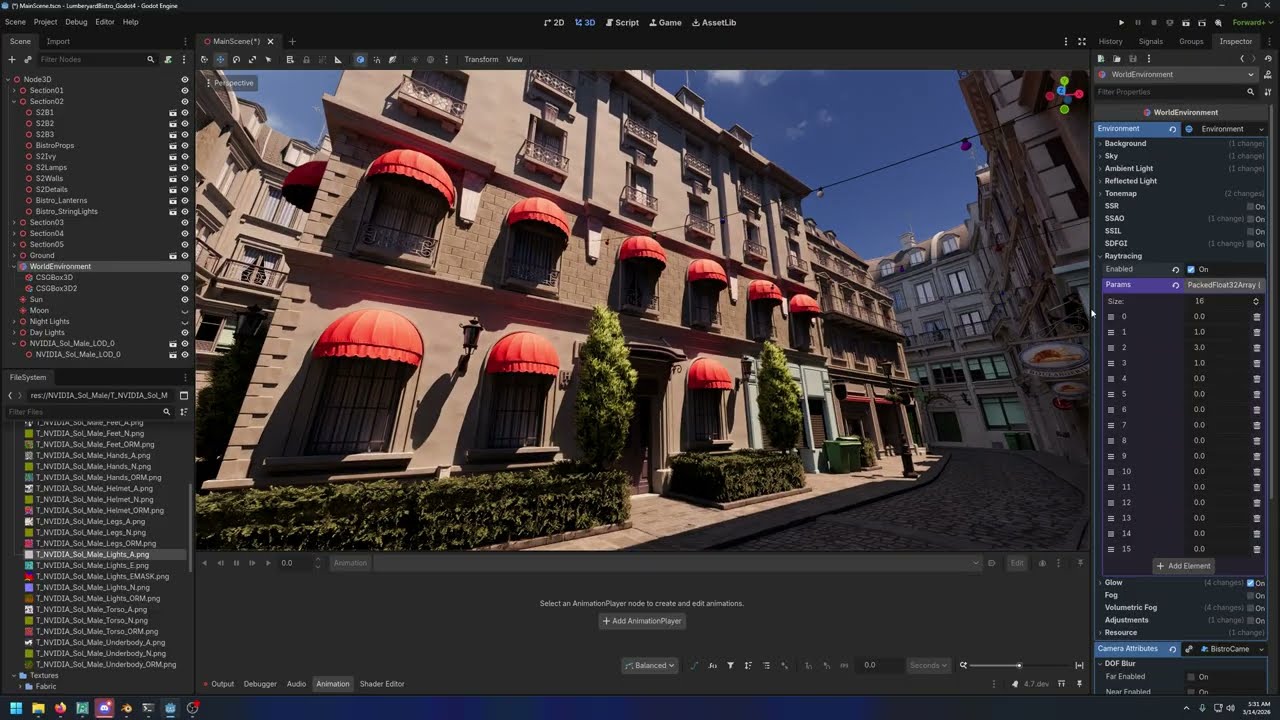Click the instantiate child scene link icon
This screenshot has height=720, width=1280.
tap(28, 59)
